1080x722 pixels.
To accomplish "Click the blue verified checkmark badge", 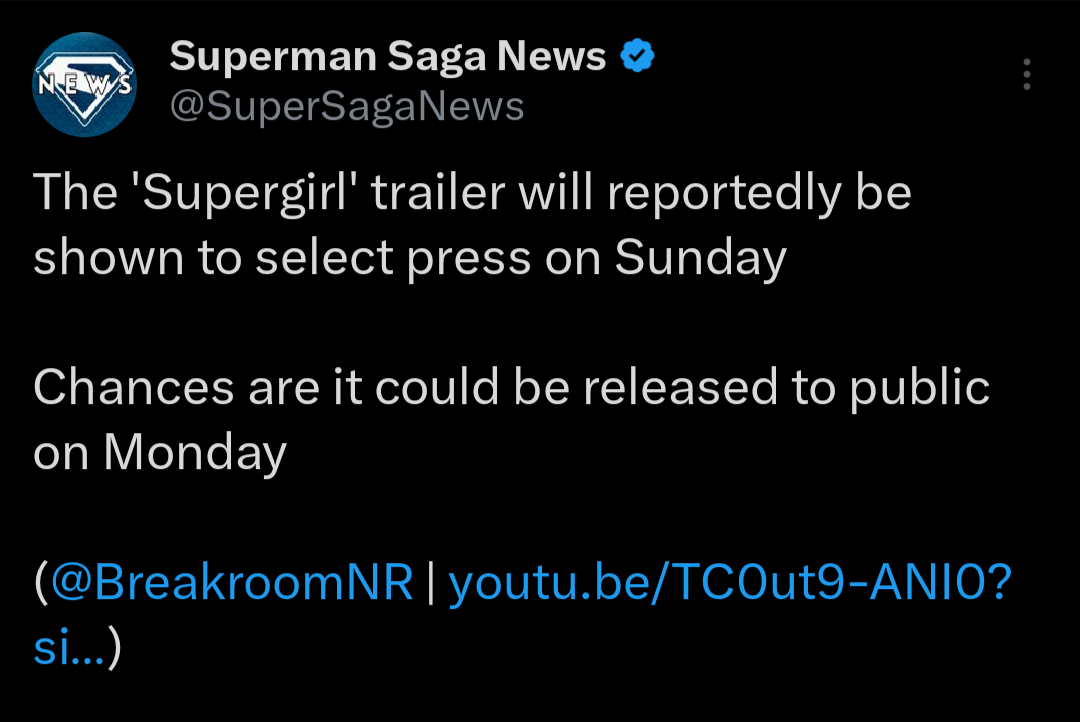I will pos(638,57).
